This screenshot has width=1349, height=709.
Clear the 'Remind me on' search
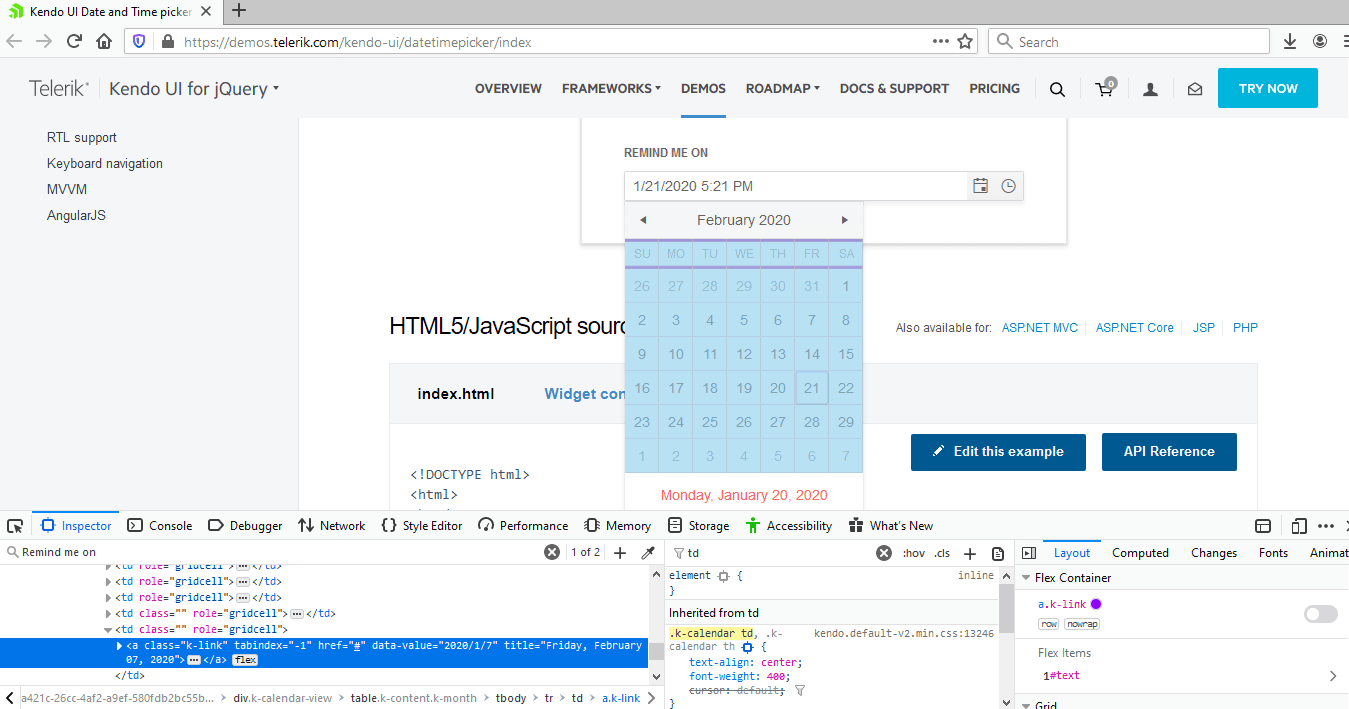click(x=551, y=553)
